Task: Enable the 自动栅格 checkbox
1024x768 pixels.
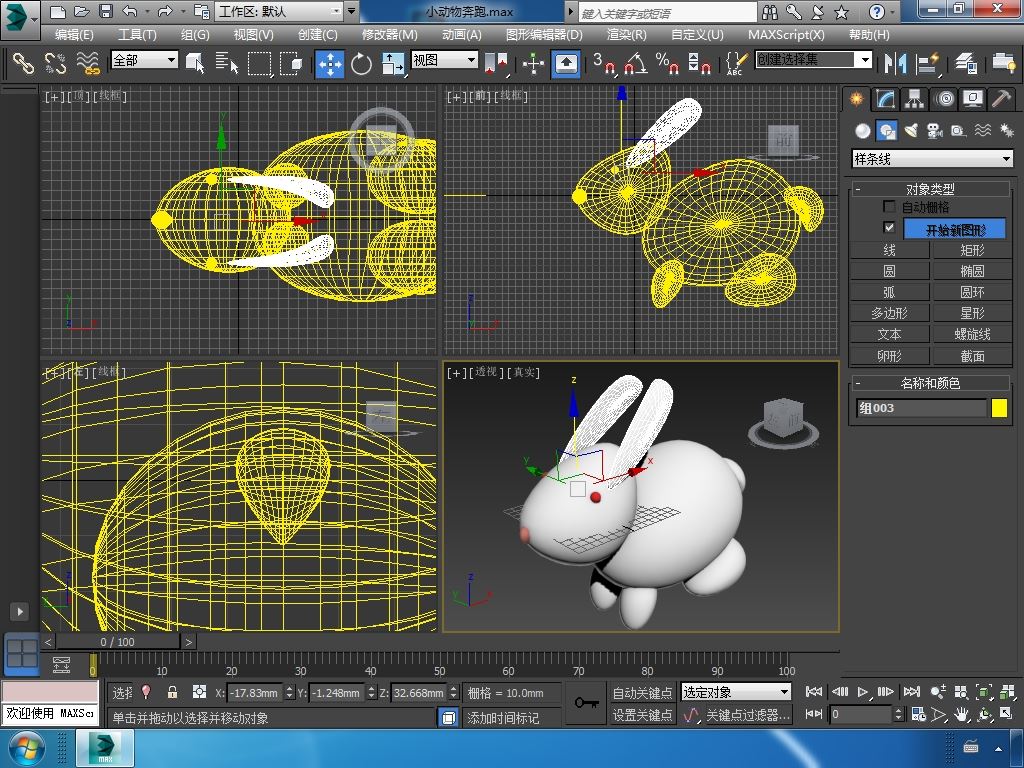Action: 889,207
